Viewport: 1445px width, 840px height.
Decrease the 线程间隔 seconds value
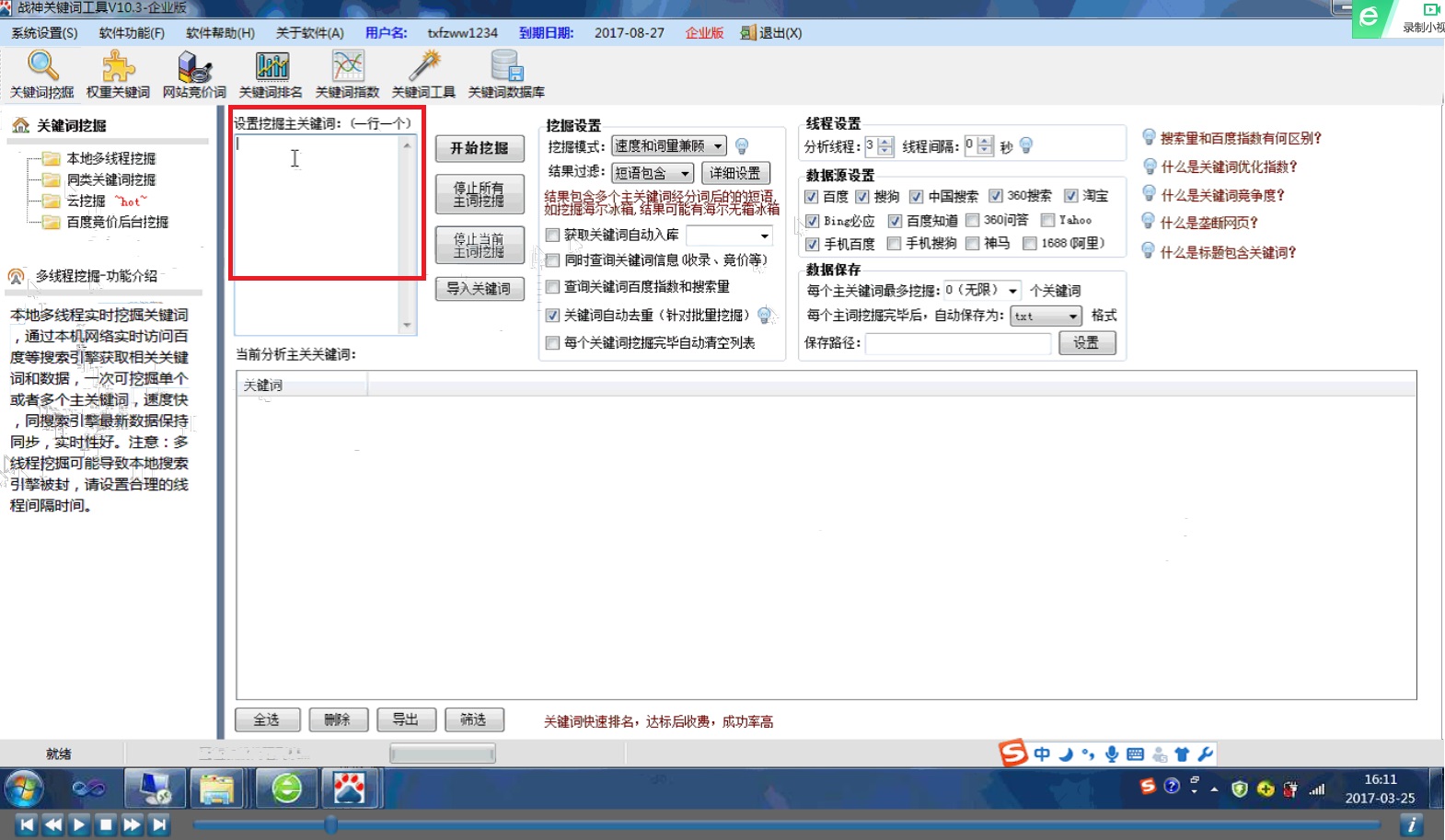click(986, 151)
